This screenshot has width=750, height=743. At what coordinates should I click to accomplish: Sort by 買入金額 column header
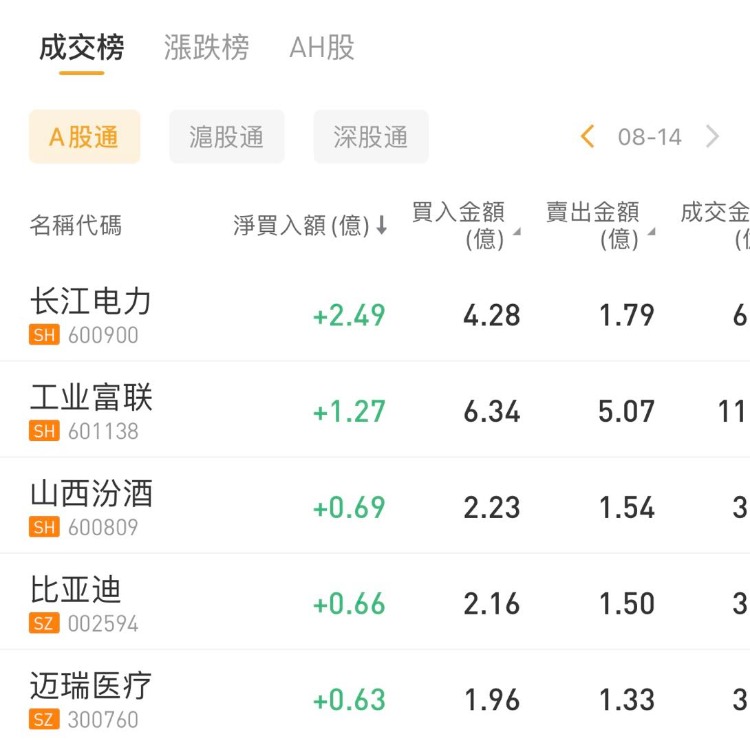(x=464, y=225)
